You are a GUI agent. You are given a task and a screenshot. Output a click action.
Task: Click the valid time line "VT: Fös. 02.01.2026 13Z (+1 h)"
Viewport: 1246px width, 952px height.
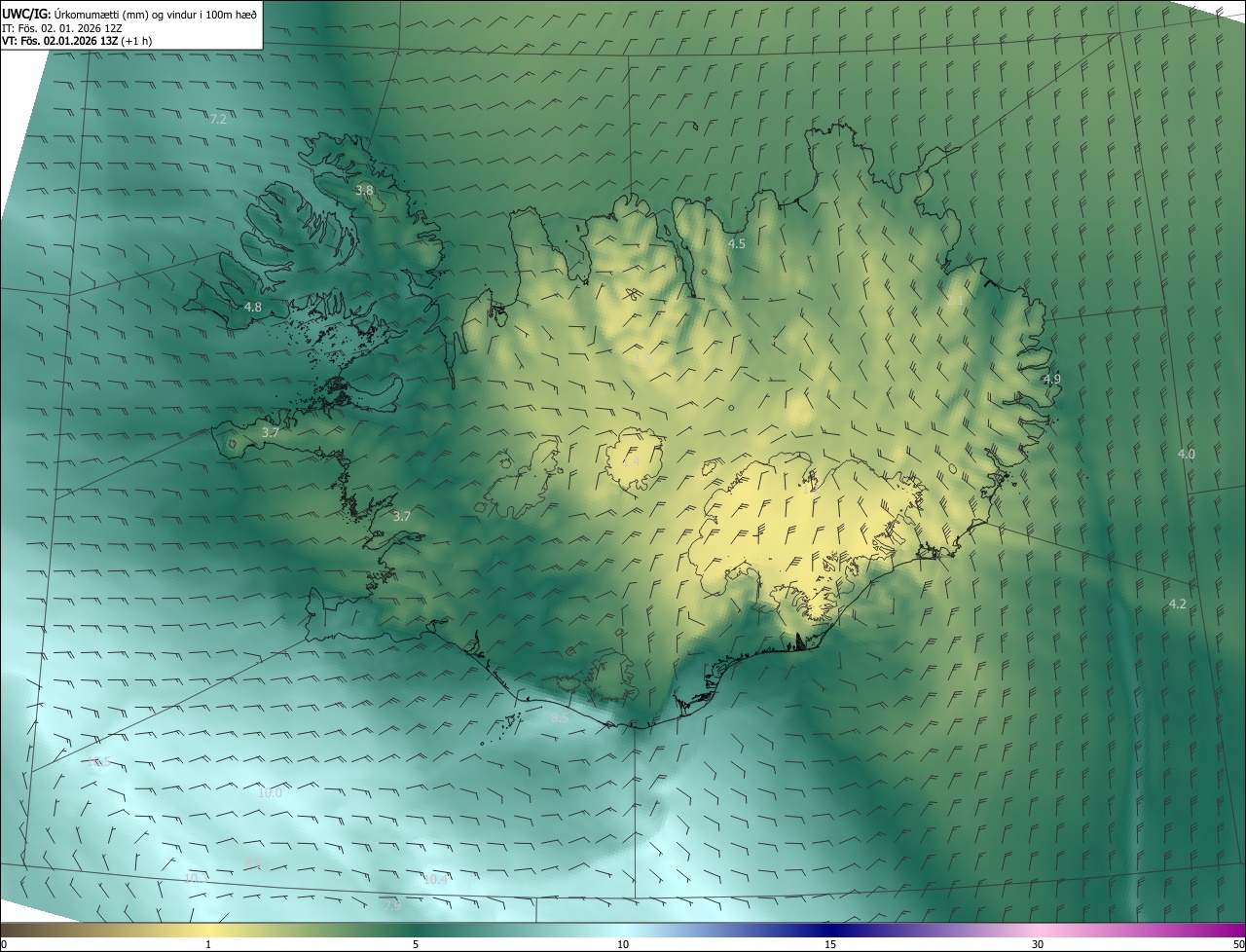(x=77, y=41)
